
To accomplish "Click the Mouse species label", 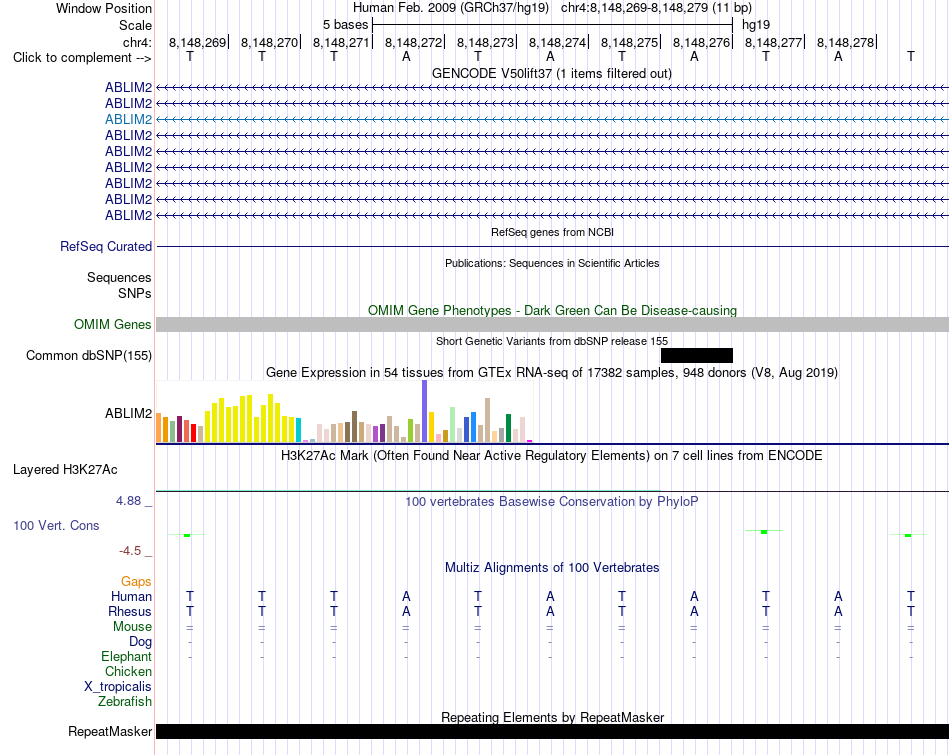I will tap(132, 627).
